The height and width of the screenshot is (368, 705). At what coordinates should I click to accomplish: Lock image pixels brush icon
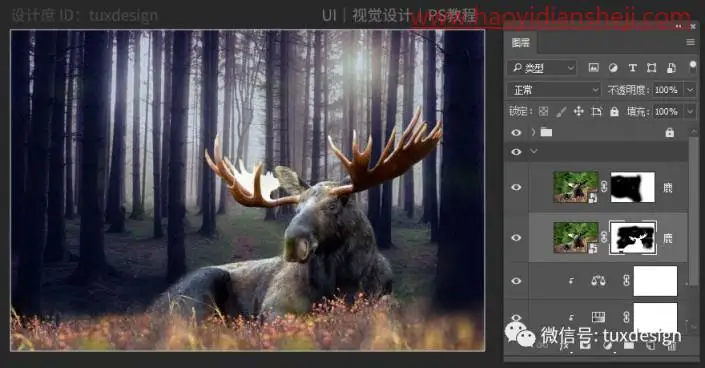[561, 112]
